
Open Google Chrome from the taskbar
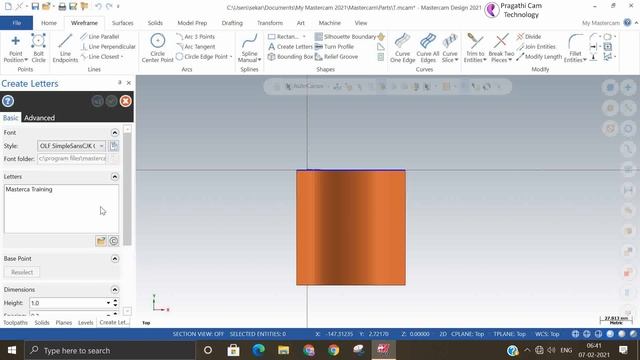(x=333, y=350)
